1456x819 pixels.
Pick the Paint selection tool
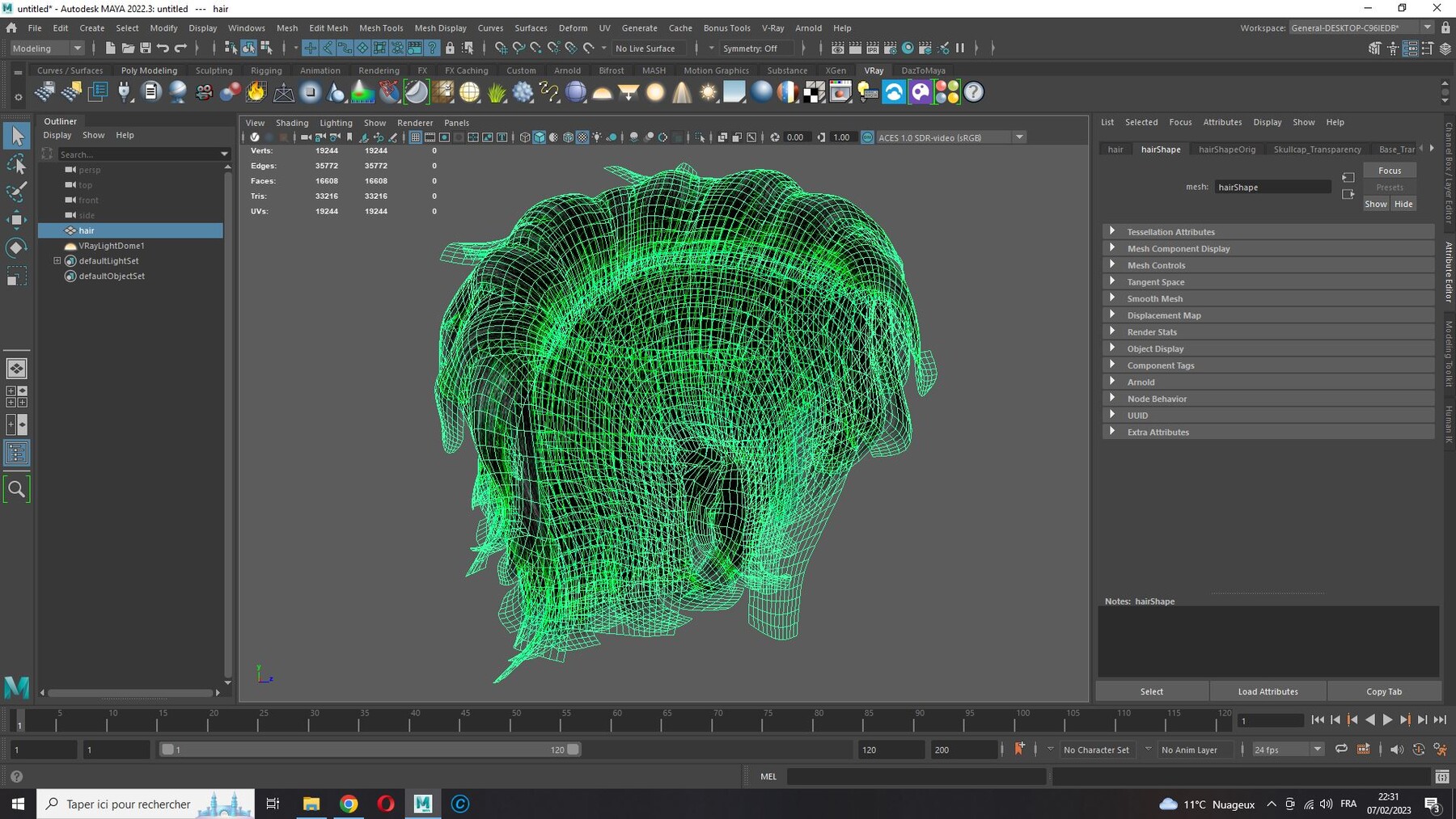[16, 192]
